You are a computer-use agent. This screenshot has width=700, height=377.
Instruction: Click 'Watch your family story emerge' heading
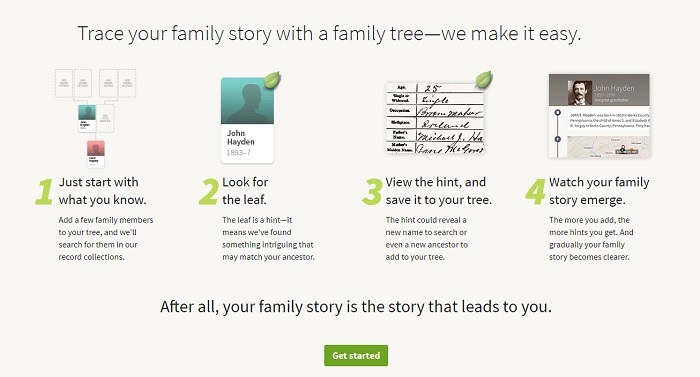tap(599, 191)
